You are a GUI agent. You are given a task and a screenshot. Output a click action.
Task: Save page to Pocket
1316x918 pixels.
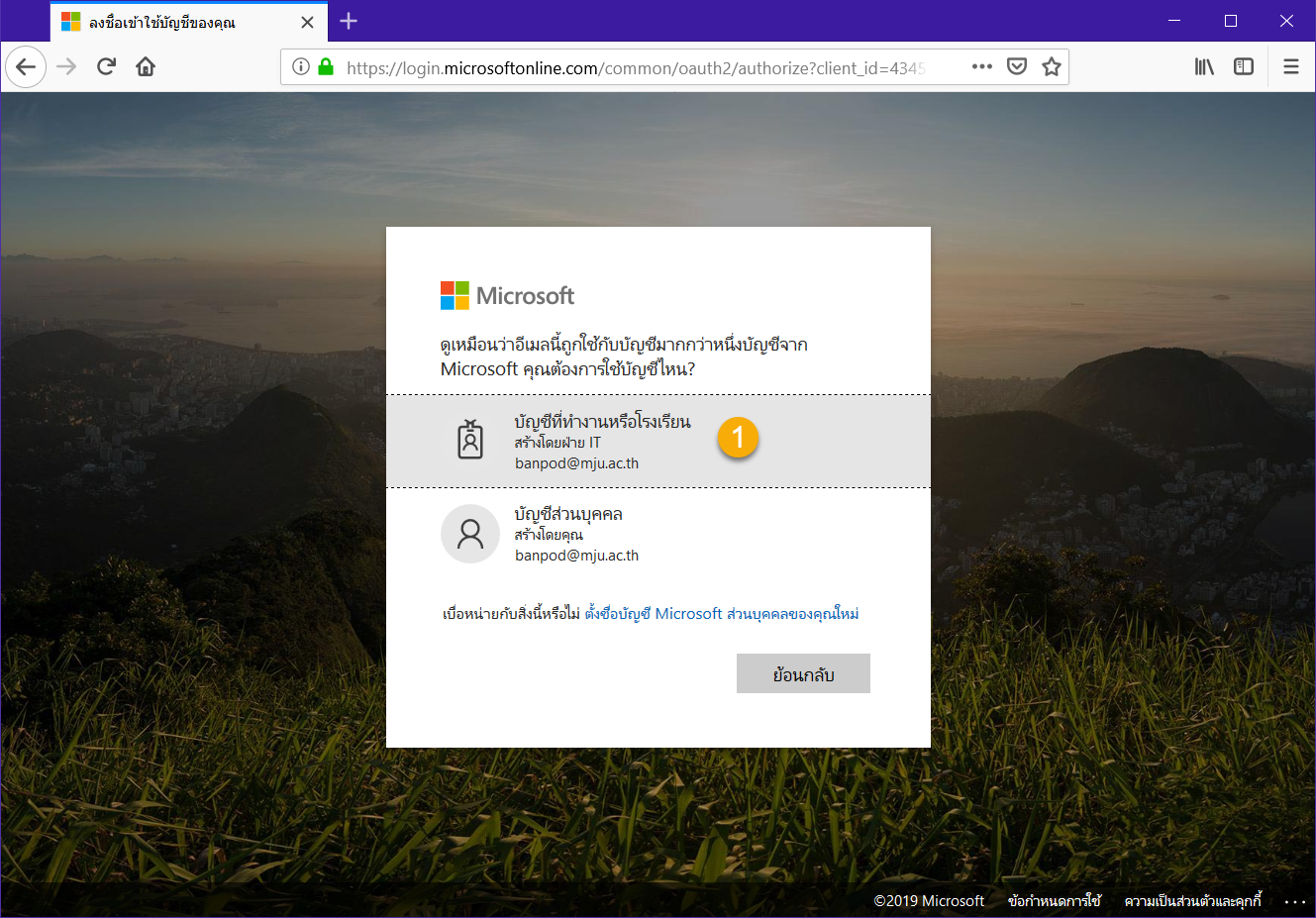[x=1016, y=67]
